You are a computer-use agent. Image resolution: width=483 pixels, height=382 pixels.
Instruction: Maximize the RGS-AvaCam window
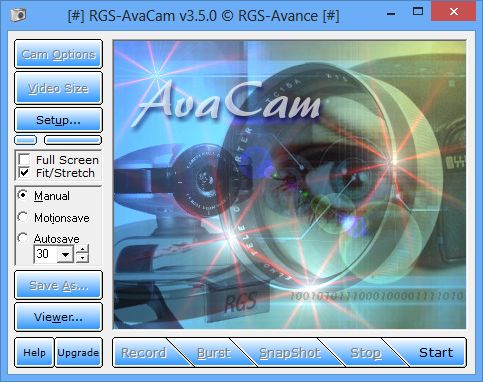coord(418,12)
